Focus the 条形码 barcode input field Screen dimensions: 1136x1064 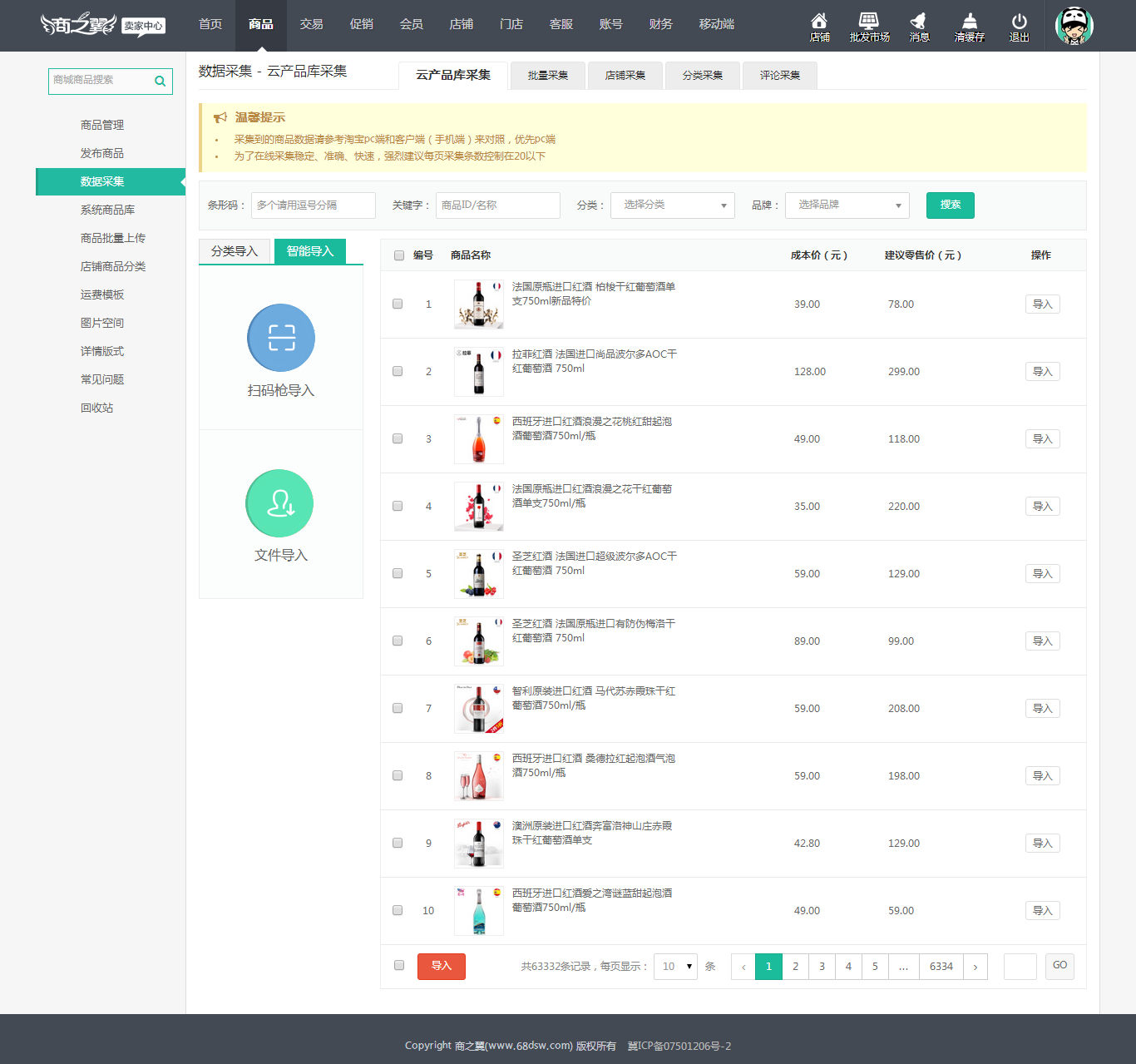314,205
